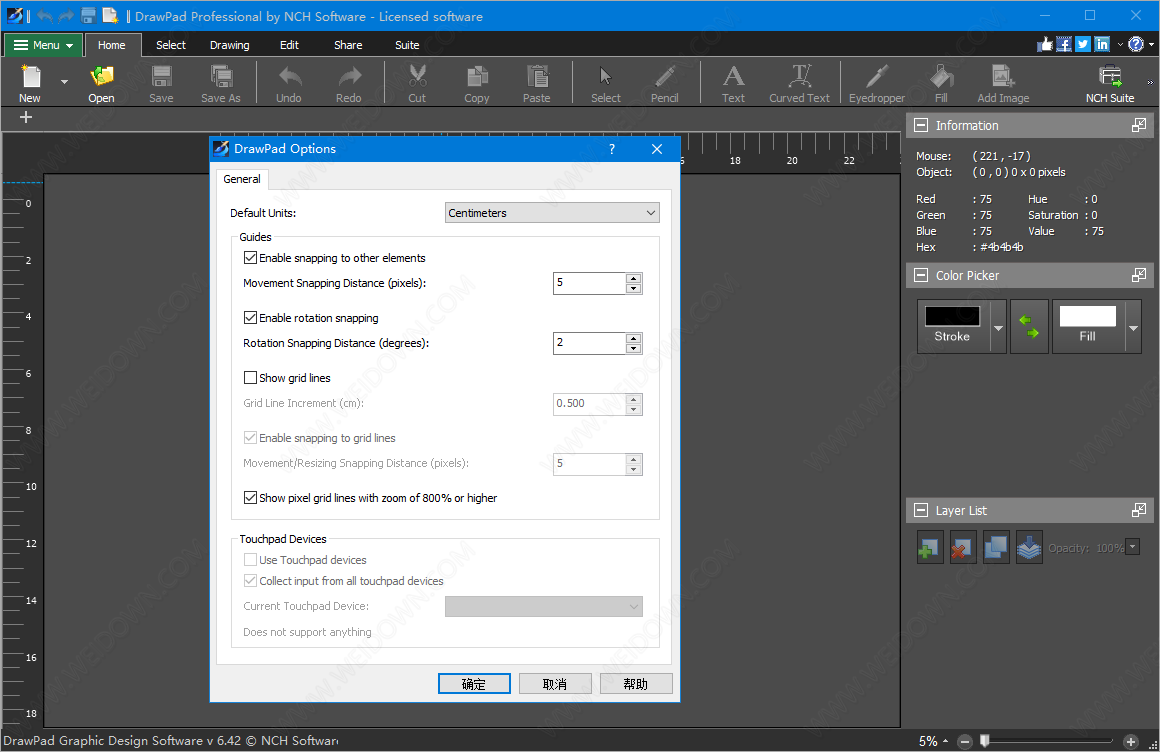Open the NCH Suite icon
This screenshot has width=1160, height=752.
click(1110, 76)
